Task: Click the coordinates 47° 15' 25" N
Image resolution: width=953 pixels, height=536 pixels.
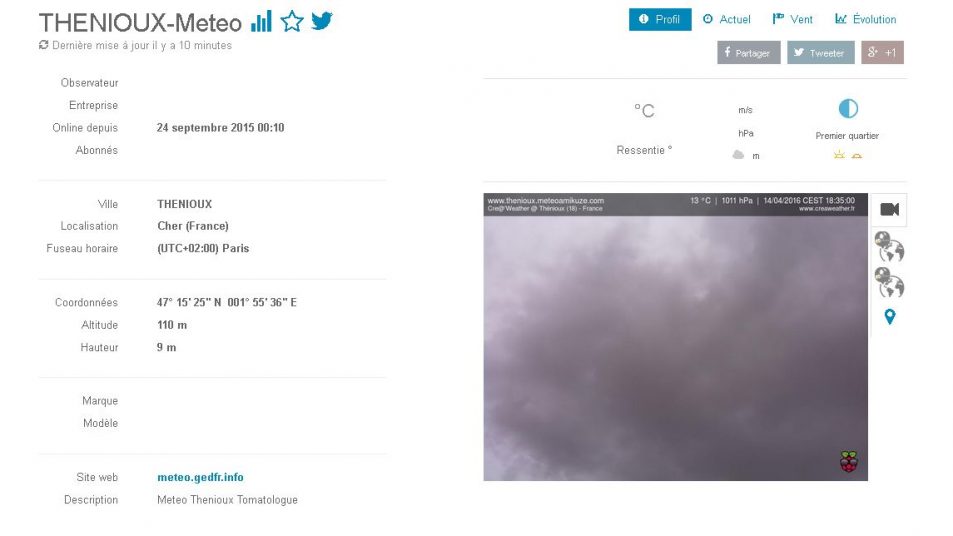Action: click(189, 303)
